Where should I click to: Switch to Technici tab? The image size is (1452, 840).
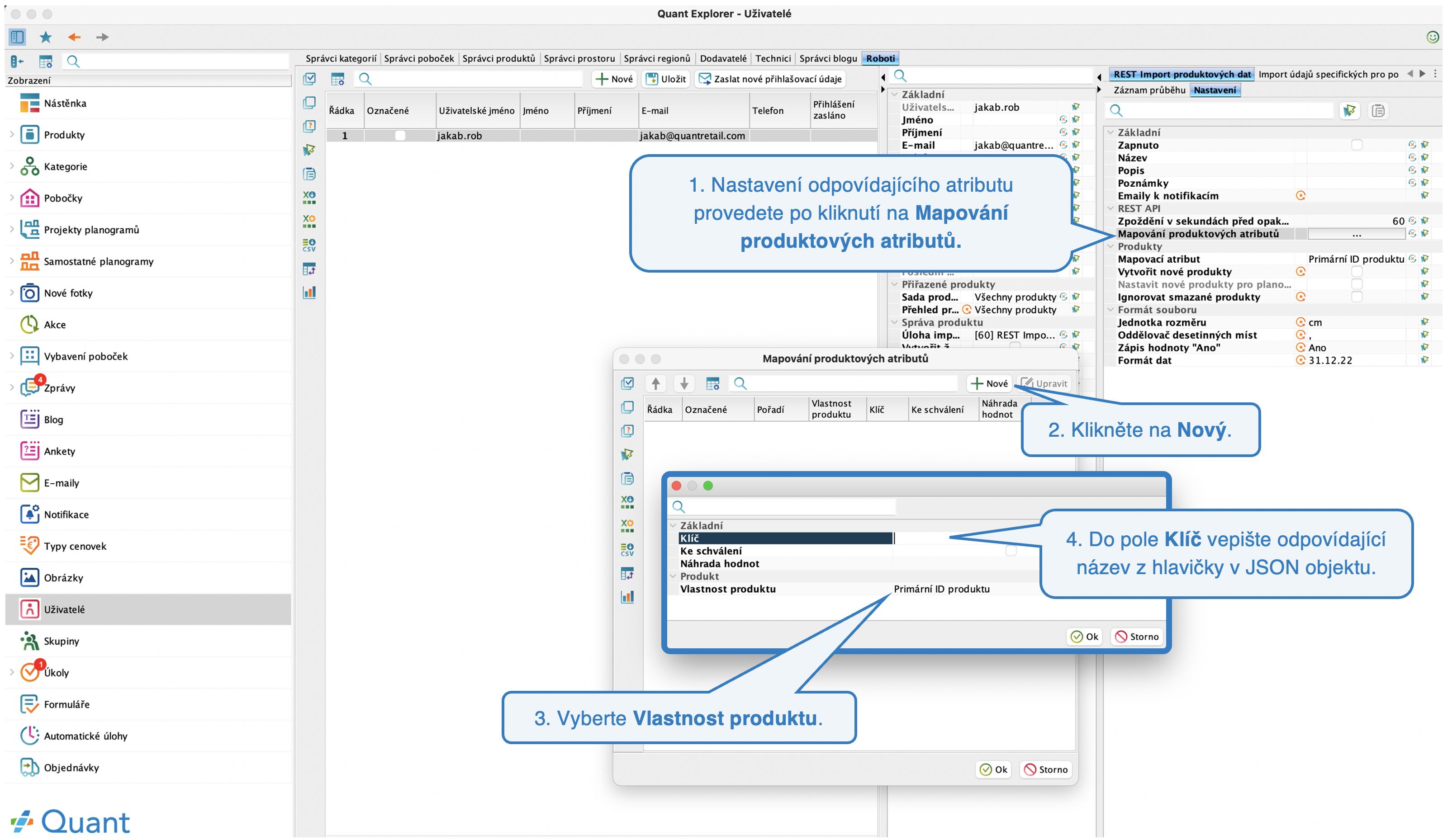[x=773, y=58]
